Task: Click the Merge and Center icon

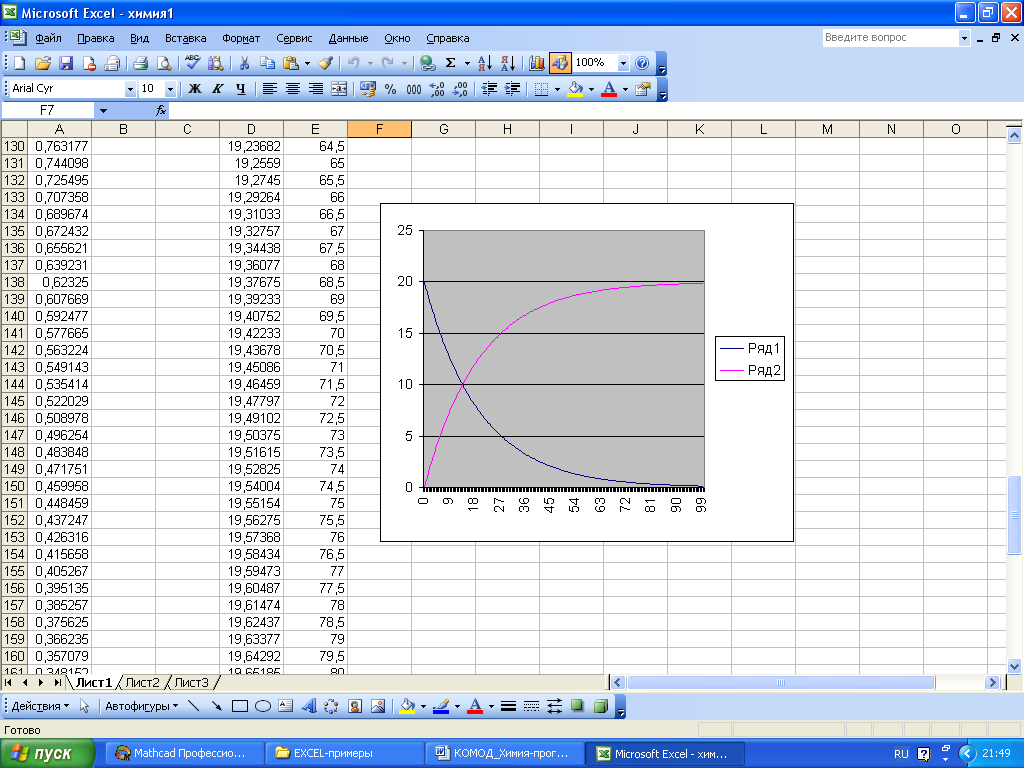Action: [339, 89]
